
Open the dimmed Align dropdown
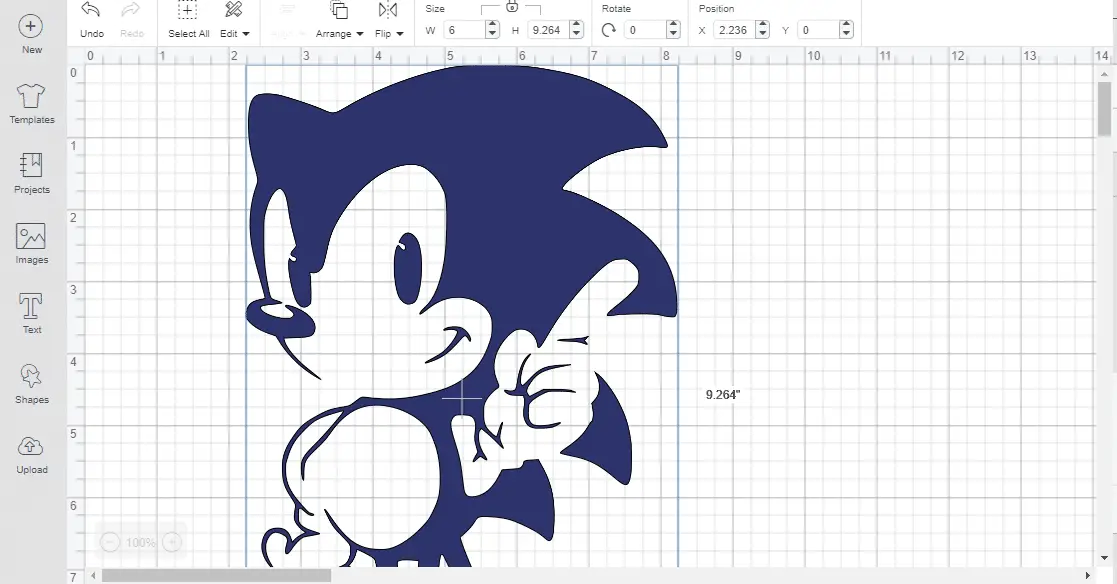(289, 20)
